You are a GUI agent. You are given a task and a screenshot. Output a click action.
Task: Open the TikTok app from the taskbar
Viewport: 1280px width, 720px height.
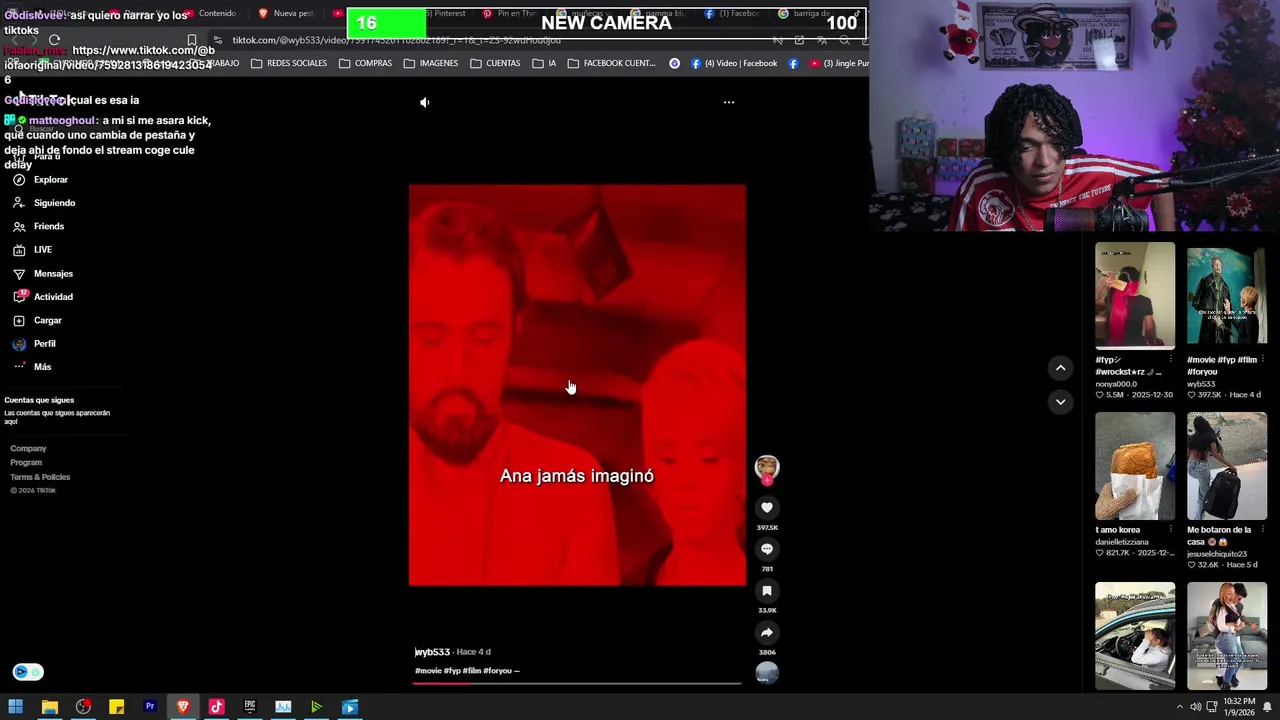click(x=216, y=707)
